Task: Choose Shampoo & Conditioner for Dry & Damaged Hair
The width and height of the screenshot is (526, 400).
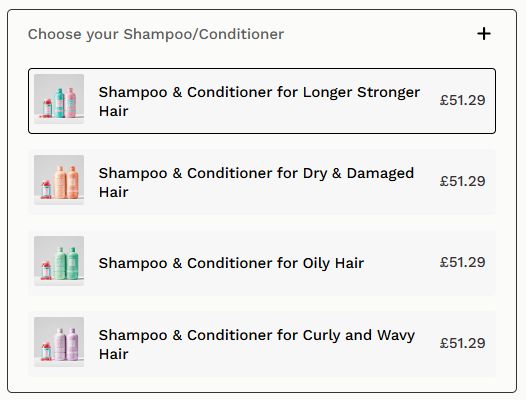Action: coord(262,182)
